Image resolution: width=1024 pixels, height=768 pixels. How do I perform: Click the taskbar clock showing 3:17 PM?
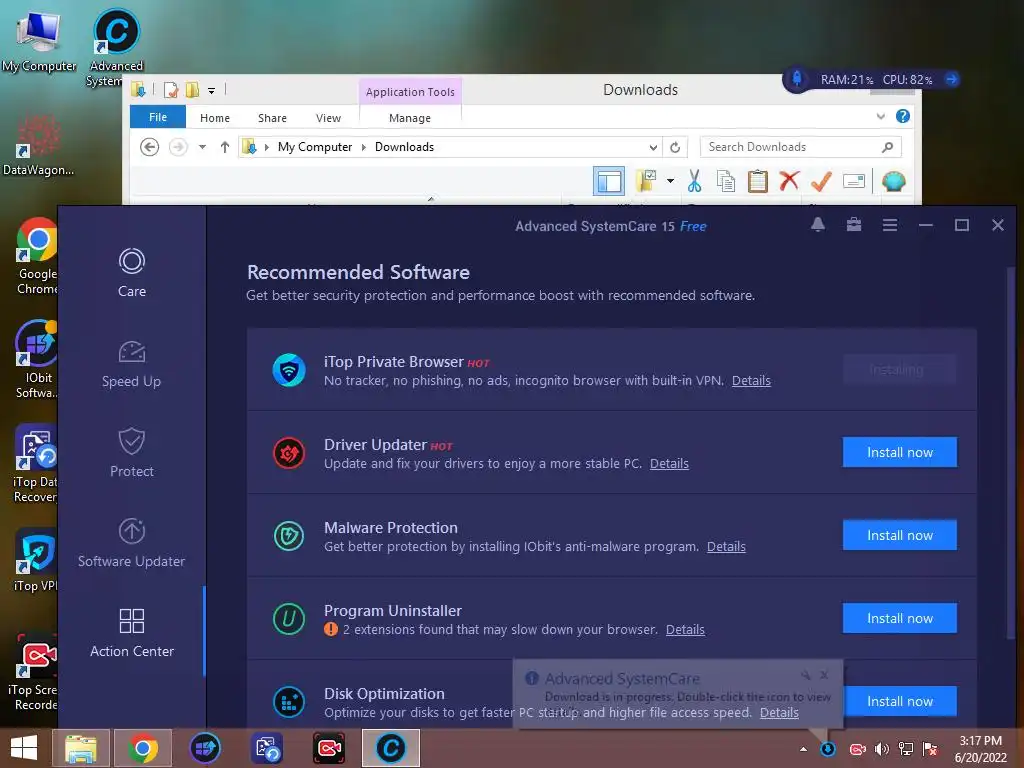980,749
